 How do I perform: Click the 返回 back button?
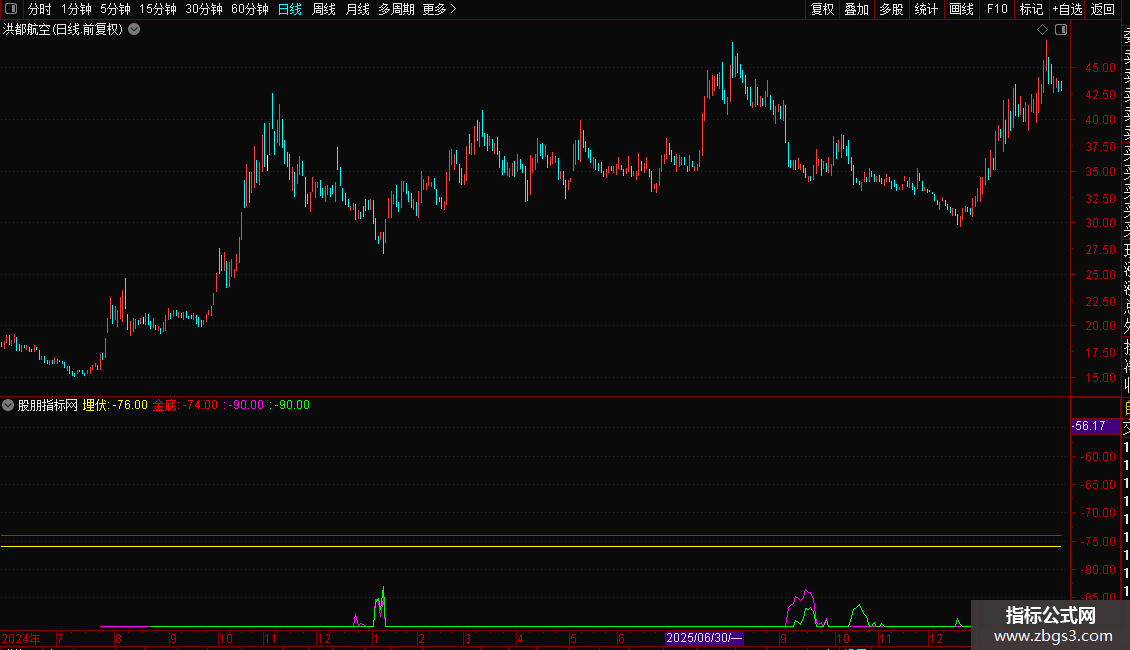tap(1103, 9)
